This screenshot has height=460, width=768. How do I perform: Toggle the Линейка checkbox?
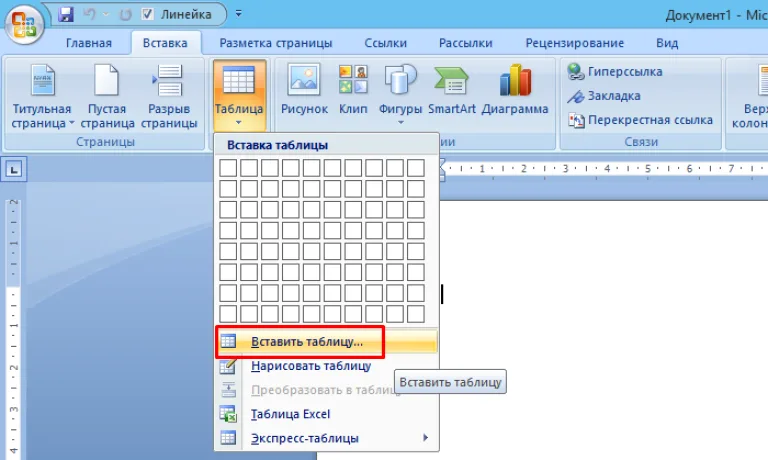[147, 14]
